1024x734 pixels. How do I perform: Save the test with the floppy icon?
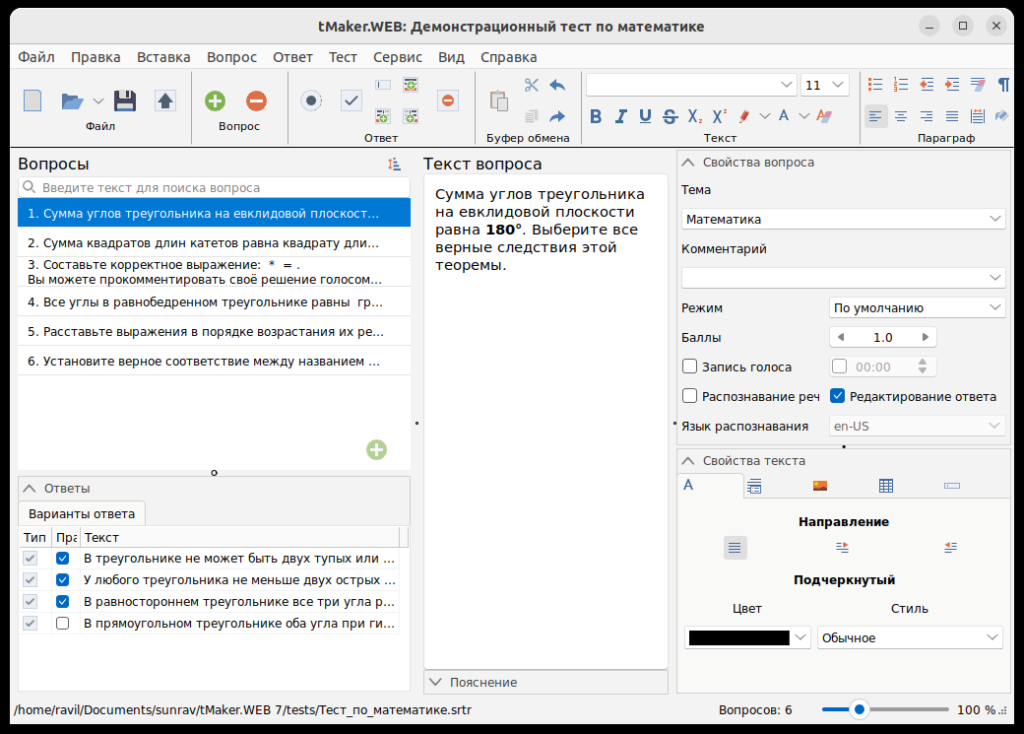tap(125, 101)
